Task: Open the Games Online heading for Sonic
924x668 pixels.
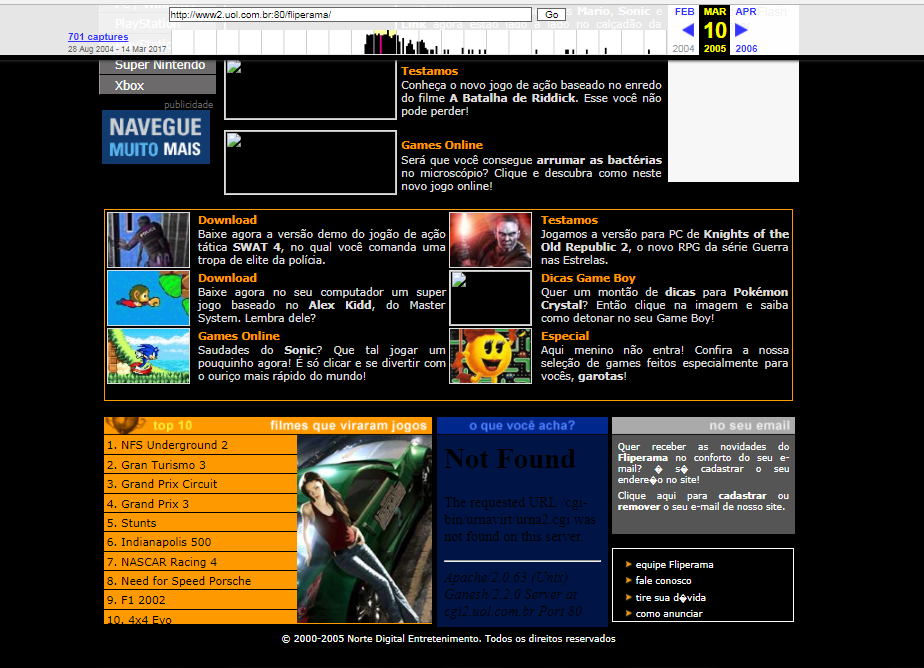Action: (x=239, y=336)
